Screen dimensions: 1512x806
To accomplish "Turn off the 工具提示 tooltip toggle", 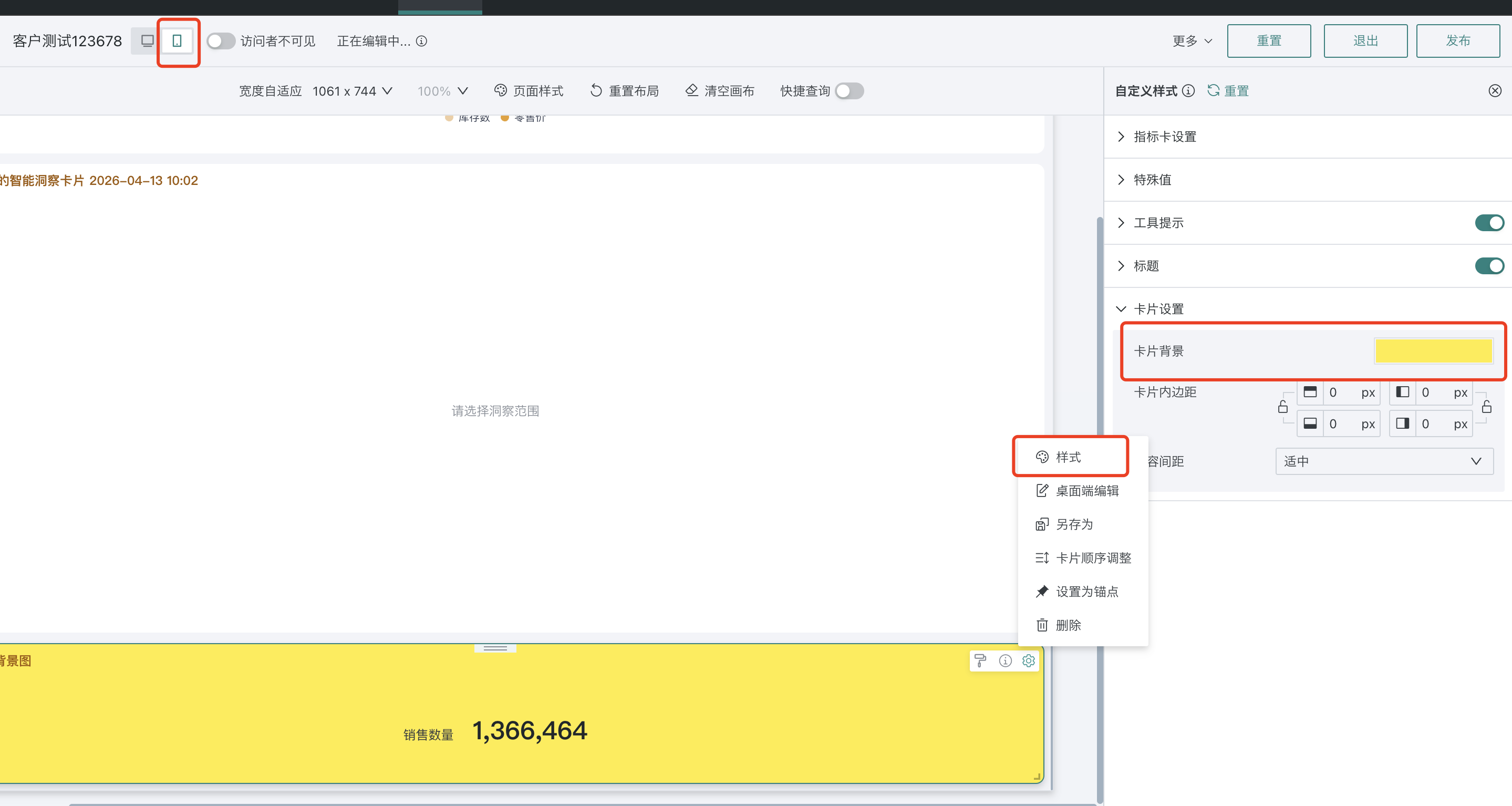I will coord(1489,222).
